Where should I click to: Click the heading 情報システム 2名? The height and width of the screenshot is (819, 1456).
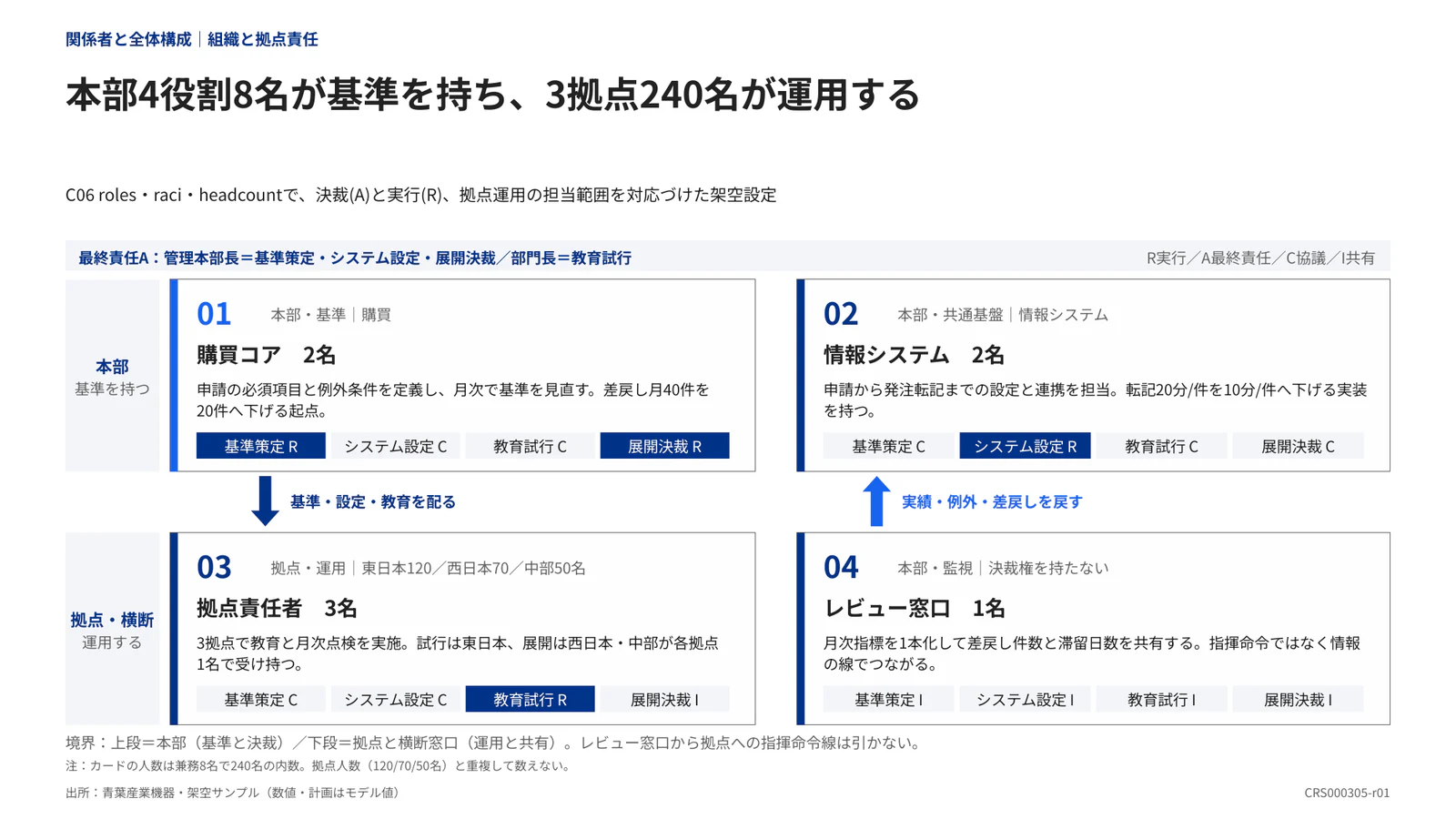pos(915,354)
